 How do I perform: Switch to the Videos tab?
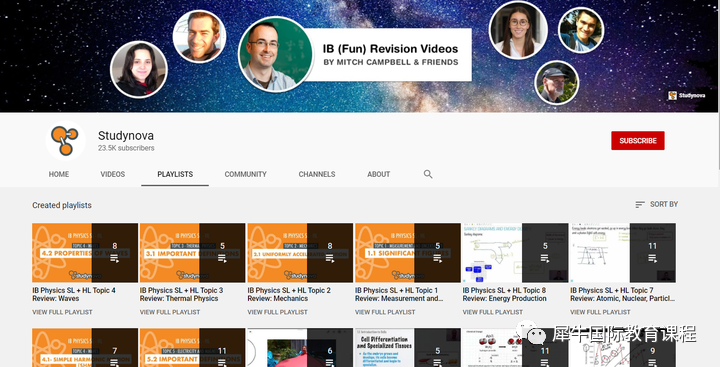tap(112, 174)
